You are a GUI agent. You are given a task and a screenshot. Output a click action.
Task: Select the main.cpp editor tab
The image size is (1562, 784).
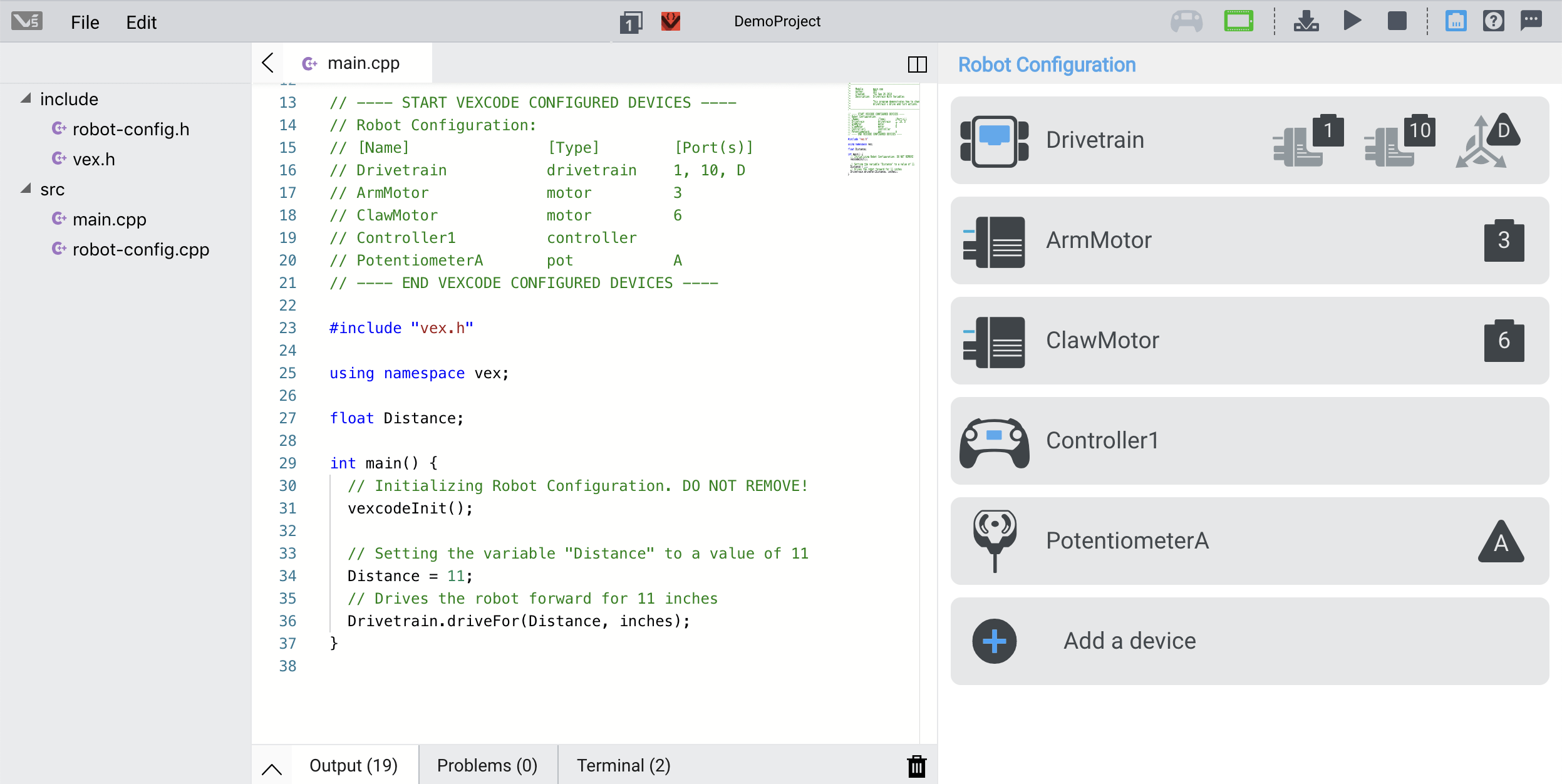coord(358,63)
